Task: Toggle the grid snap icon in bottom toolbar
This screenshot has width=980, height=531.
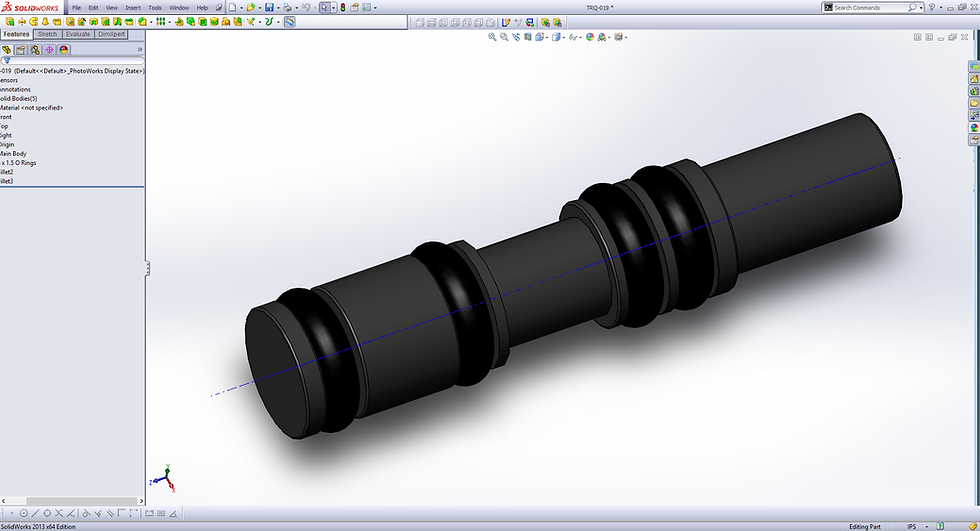Action: click(161, 514)
